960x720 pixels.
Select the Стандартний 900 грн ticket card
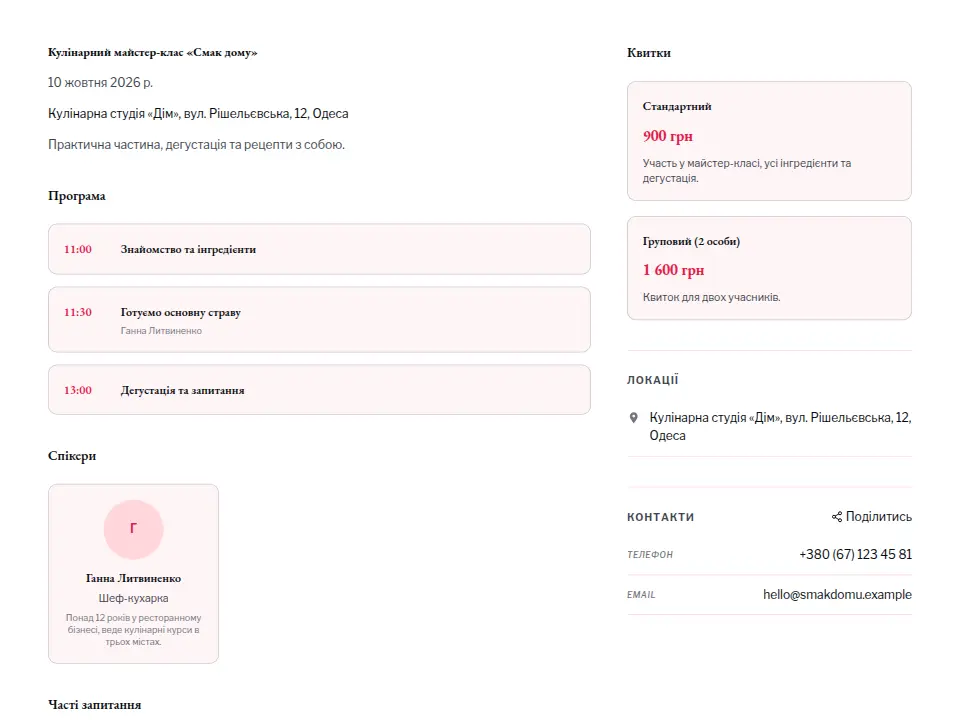tap(769, 141)
